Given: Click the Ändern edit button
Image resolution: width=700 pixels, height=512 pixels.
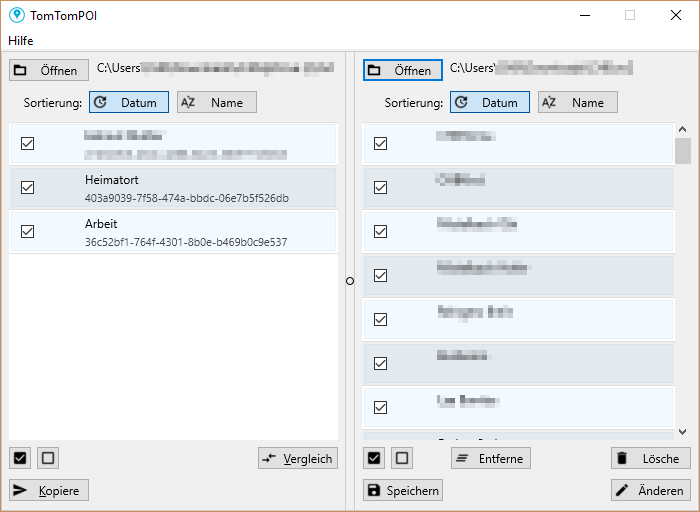Looking at the screenshot, I should (x=650, y=490).
